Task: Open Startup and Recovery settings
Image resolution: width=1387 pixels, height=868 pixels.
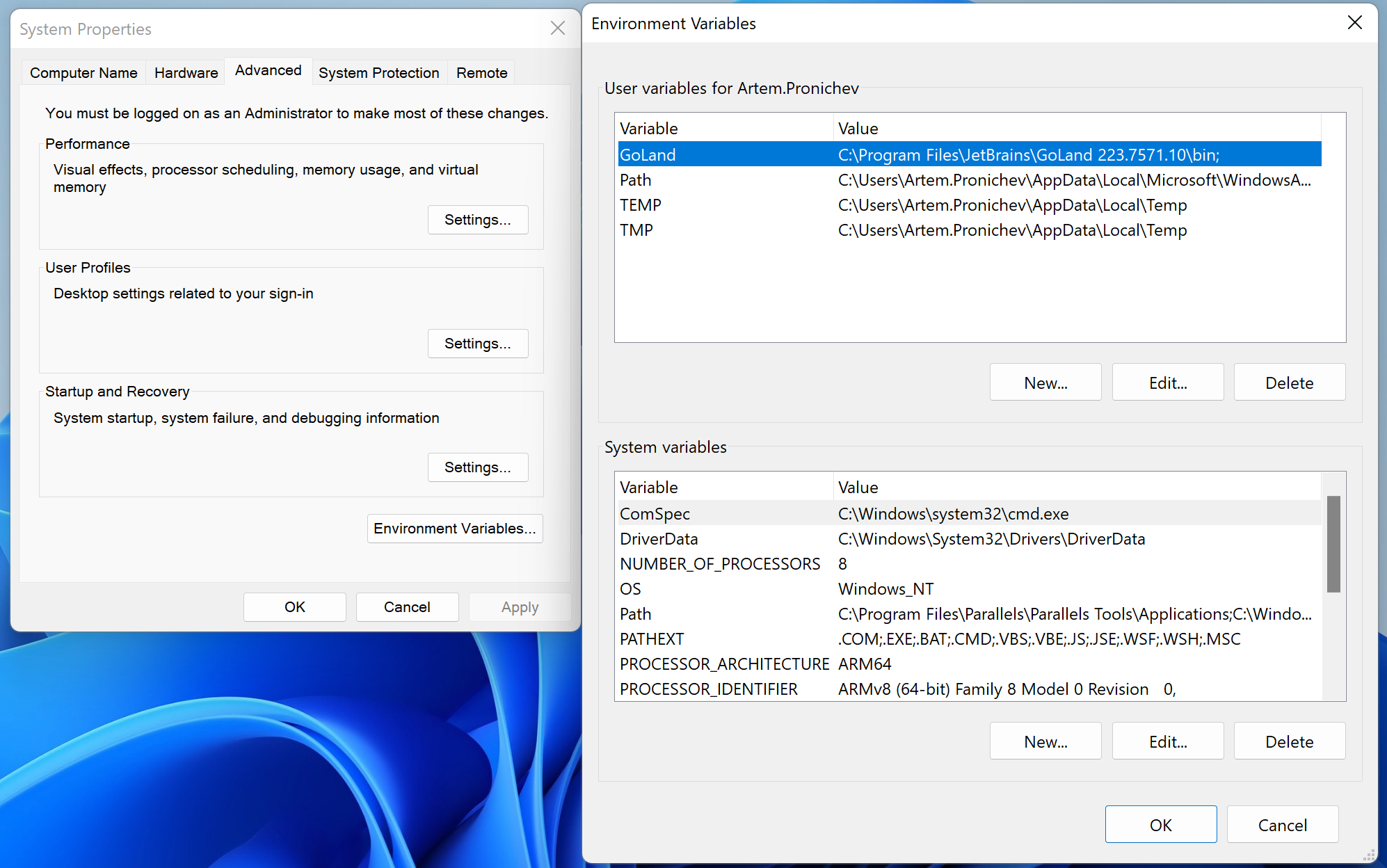Action: point(478,467)
